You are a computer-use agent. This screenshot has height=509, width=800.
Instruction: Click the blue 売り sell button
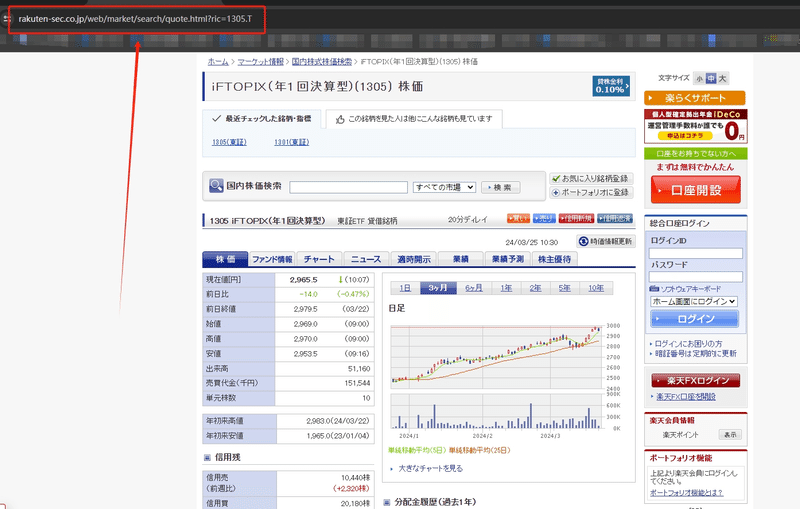544,218
